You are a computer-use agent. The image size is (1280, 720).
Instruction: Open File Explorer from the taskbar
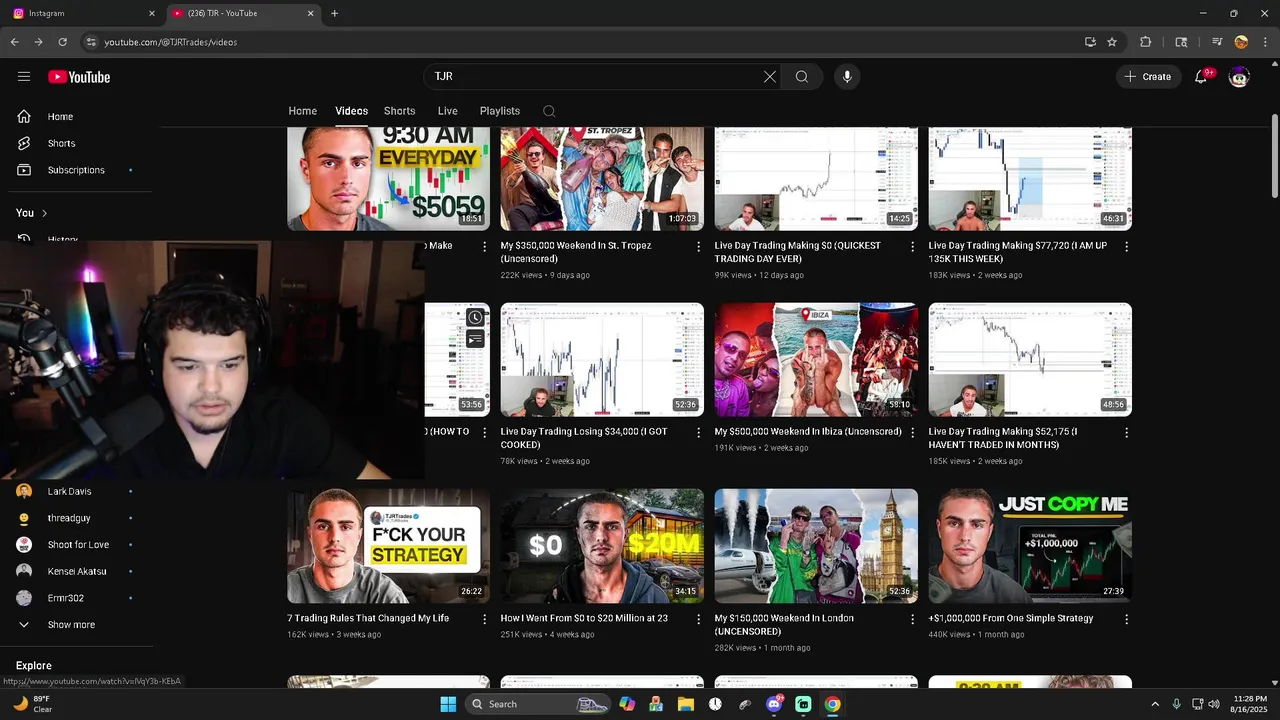tap(686, 704)
